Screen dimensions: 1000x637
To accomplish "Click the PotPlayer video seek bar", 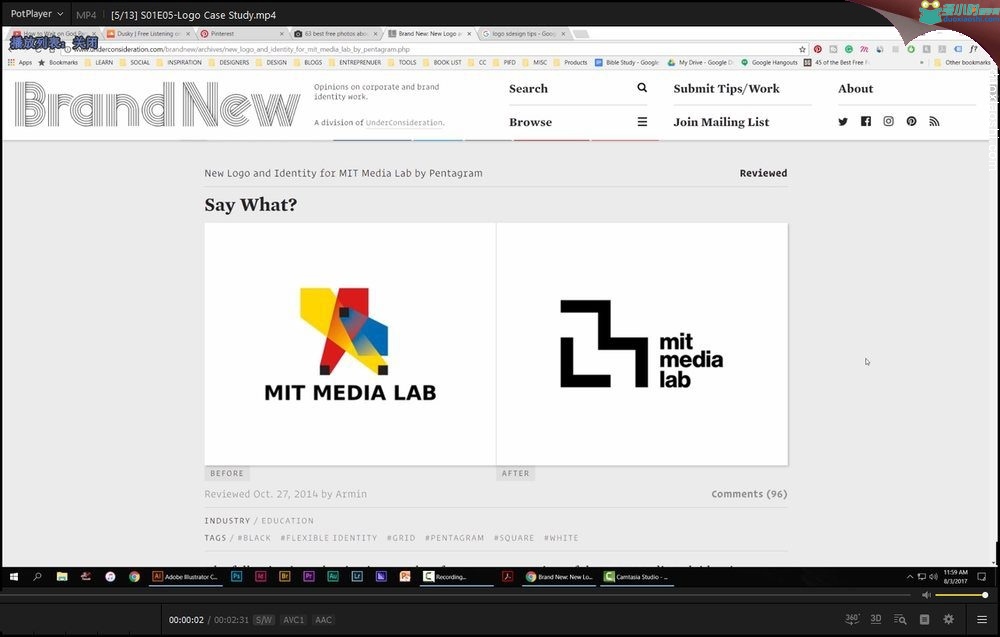I will [455, 595].
